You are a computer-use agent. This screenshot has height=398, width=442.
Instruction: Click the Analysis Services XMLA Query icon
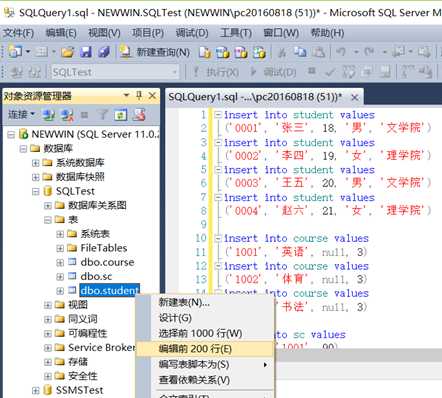(x=259, y=52)
